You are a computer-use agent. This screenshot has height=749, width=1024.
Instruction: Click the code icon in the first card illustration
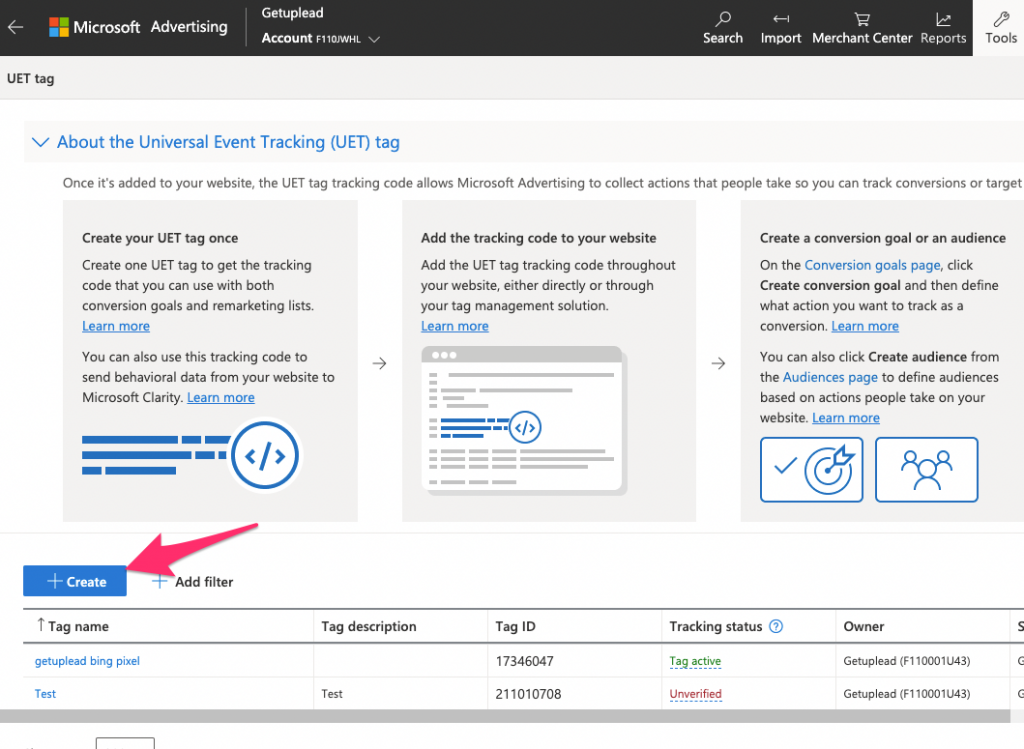(x=264, y=455)
